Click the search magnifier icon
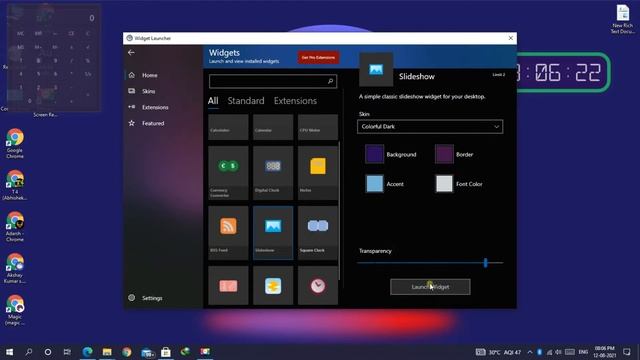The height and width of the screenshot is (360, 640). (330, 81)
